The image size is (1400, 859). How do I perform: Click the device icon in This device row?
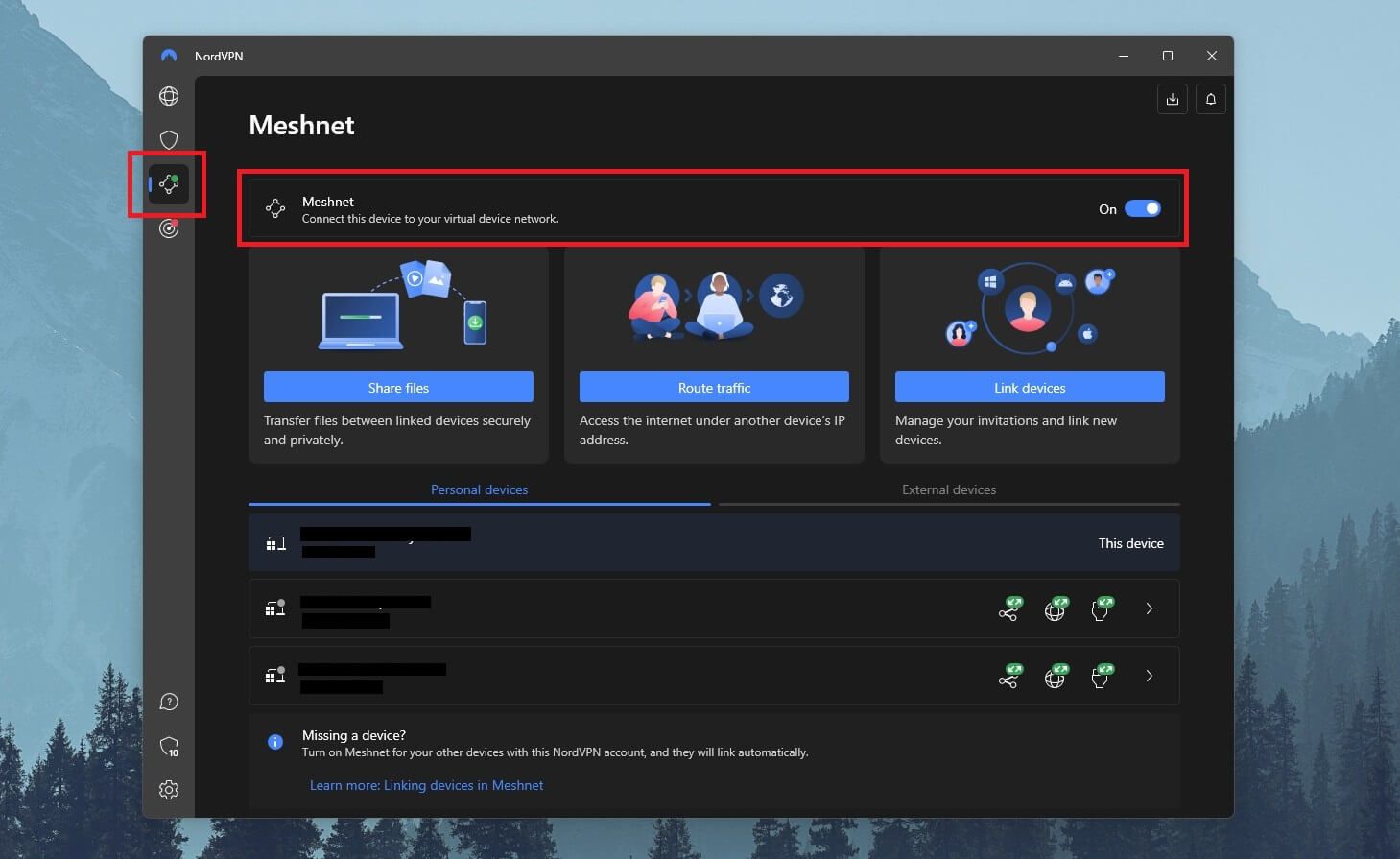coord(275,543)
